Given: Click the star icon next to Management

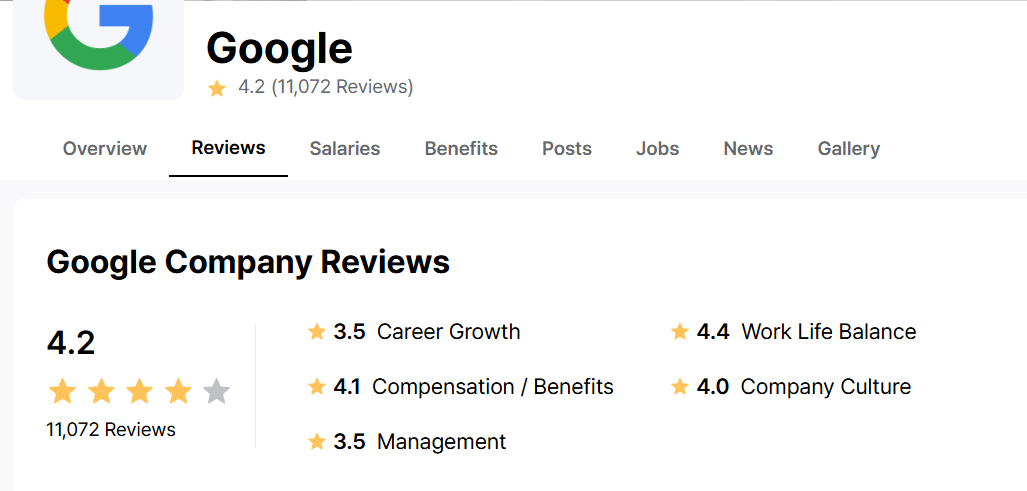Looking at the screenshot, I should (317, 442).
